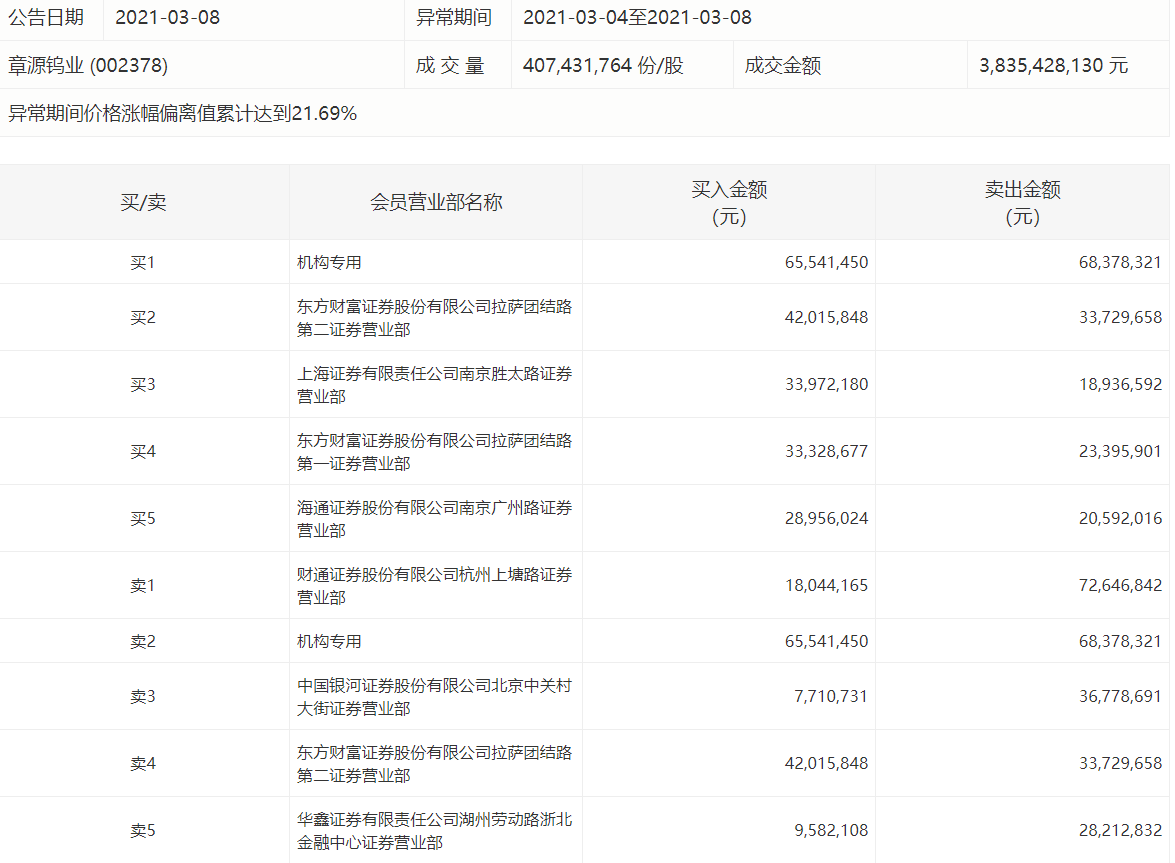Open 东方财富拉萨团结路第一证券营业部 entry
Image resolution: width=1175 pixels, height=863 pixels.
[434, 452]
